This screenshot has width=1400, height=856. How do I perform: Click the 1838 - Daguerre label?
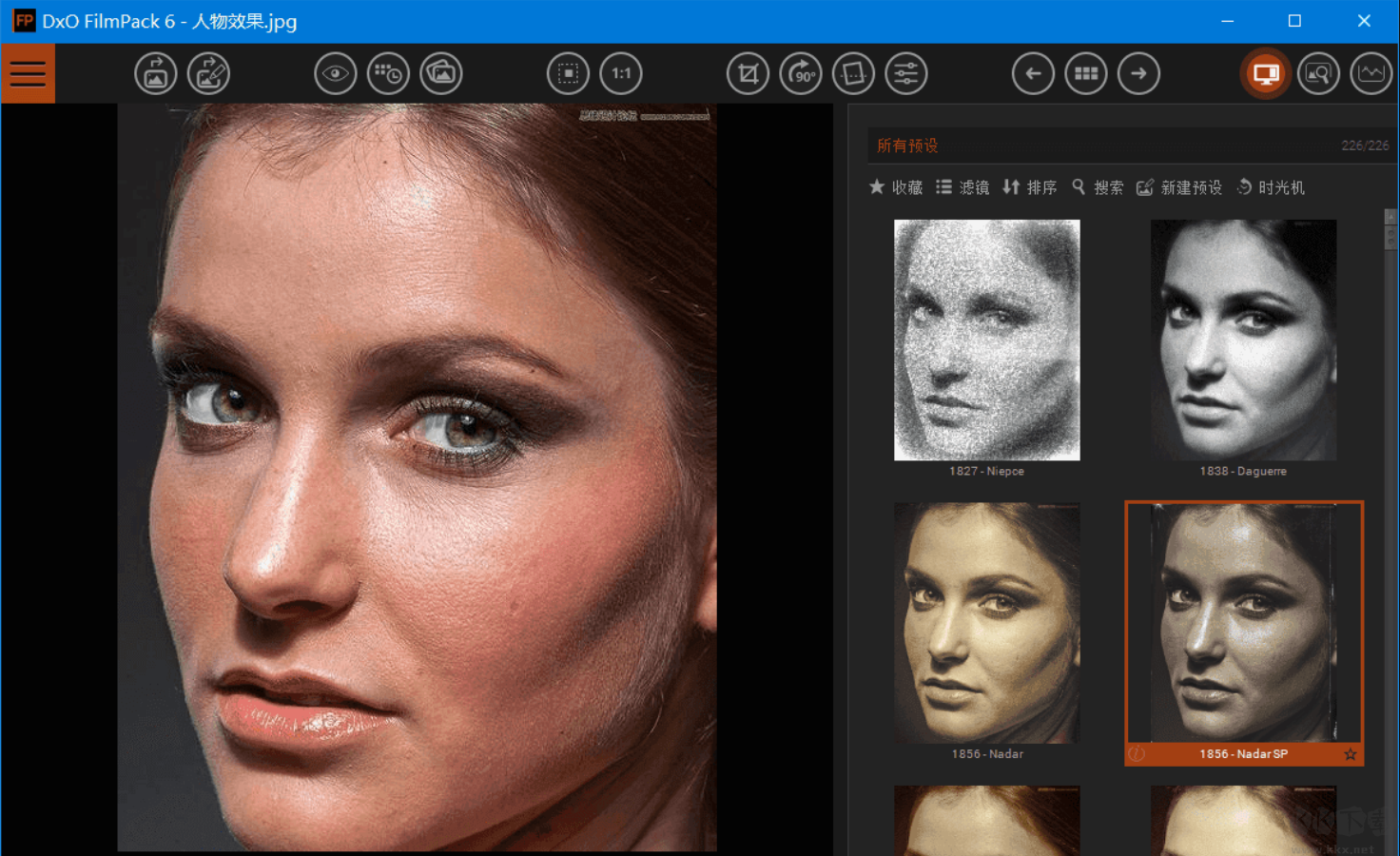coord(1243,471)
